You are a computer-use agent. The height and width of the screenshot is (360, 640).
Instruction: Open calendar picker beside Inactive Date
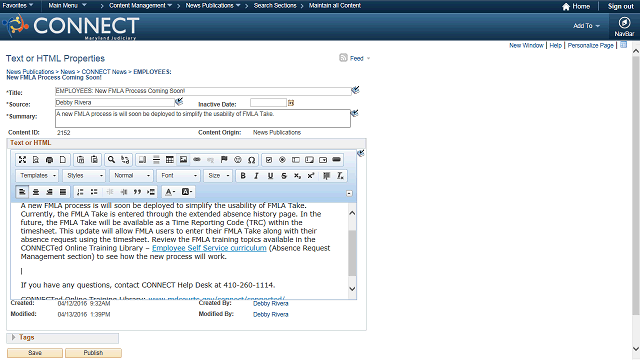pos(291,103)
